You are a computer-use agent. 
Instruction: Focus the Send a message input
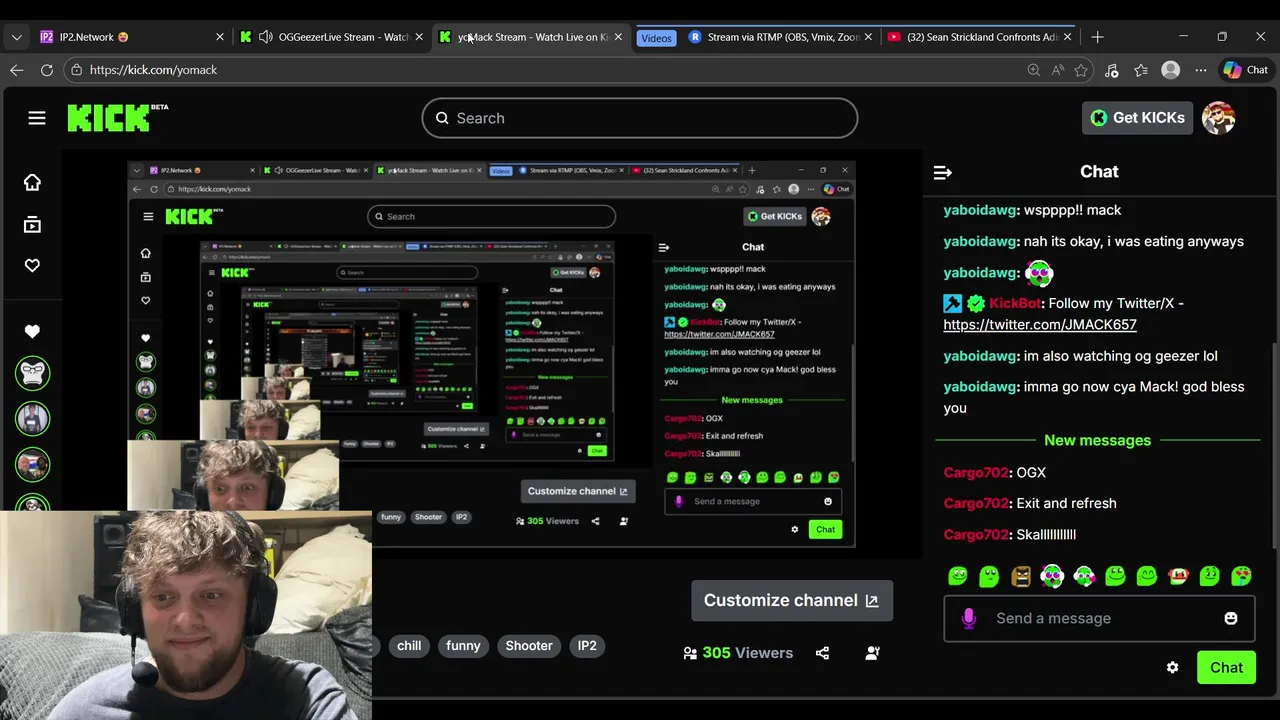[1098, 618]
